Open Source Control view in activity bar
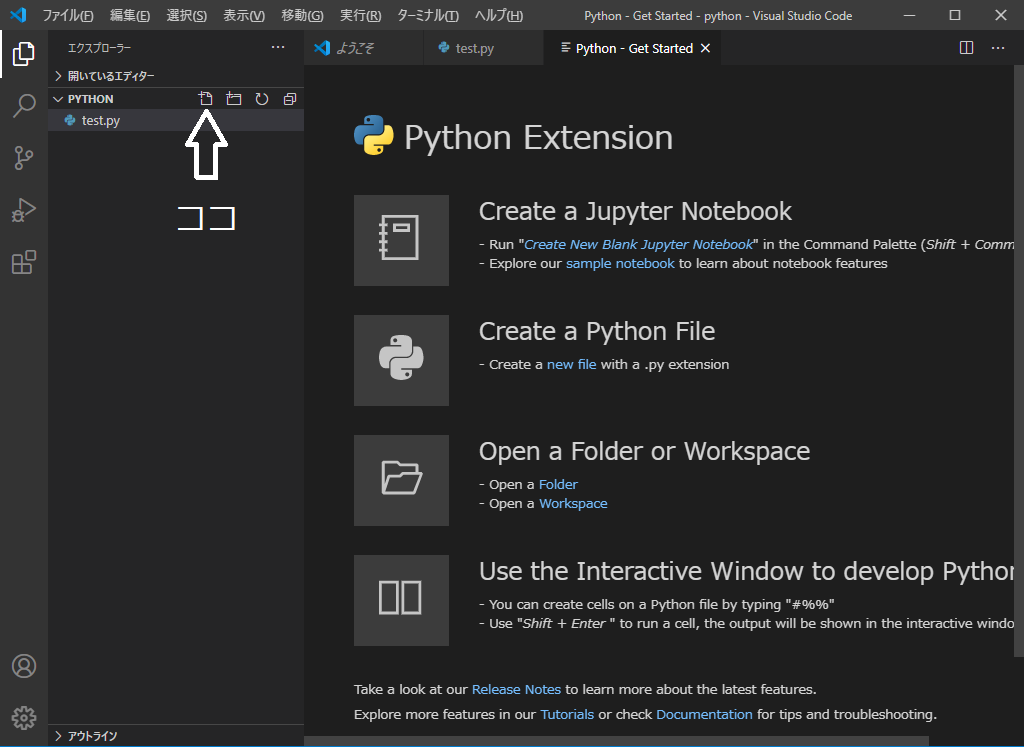The height and width of the screenshot is (747, 1026). pos(24,158)
